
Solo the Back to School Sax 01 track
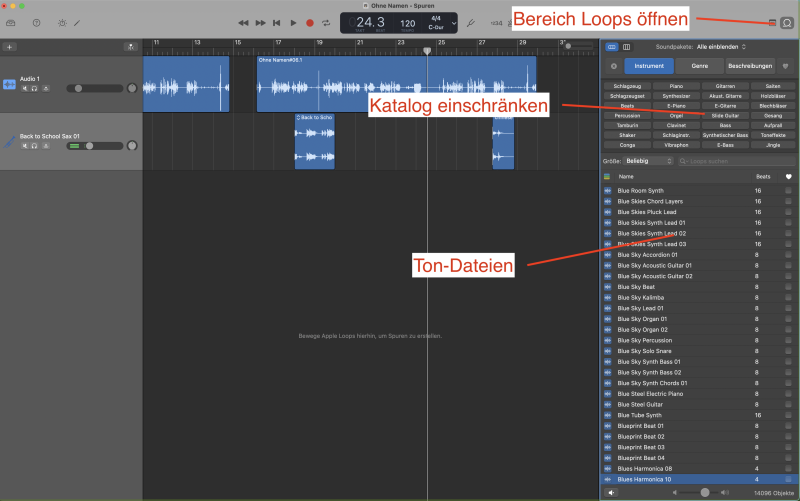[34, 146]
